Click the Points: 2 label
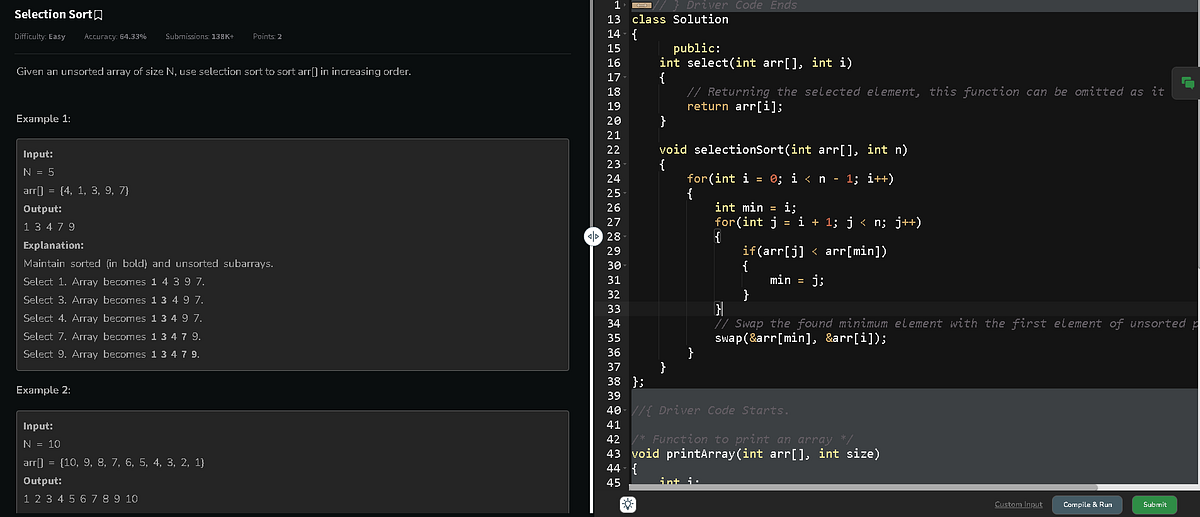Screen dimensions: 1200x517 pyautogui.click(x=268, y=36)
